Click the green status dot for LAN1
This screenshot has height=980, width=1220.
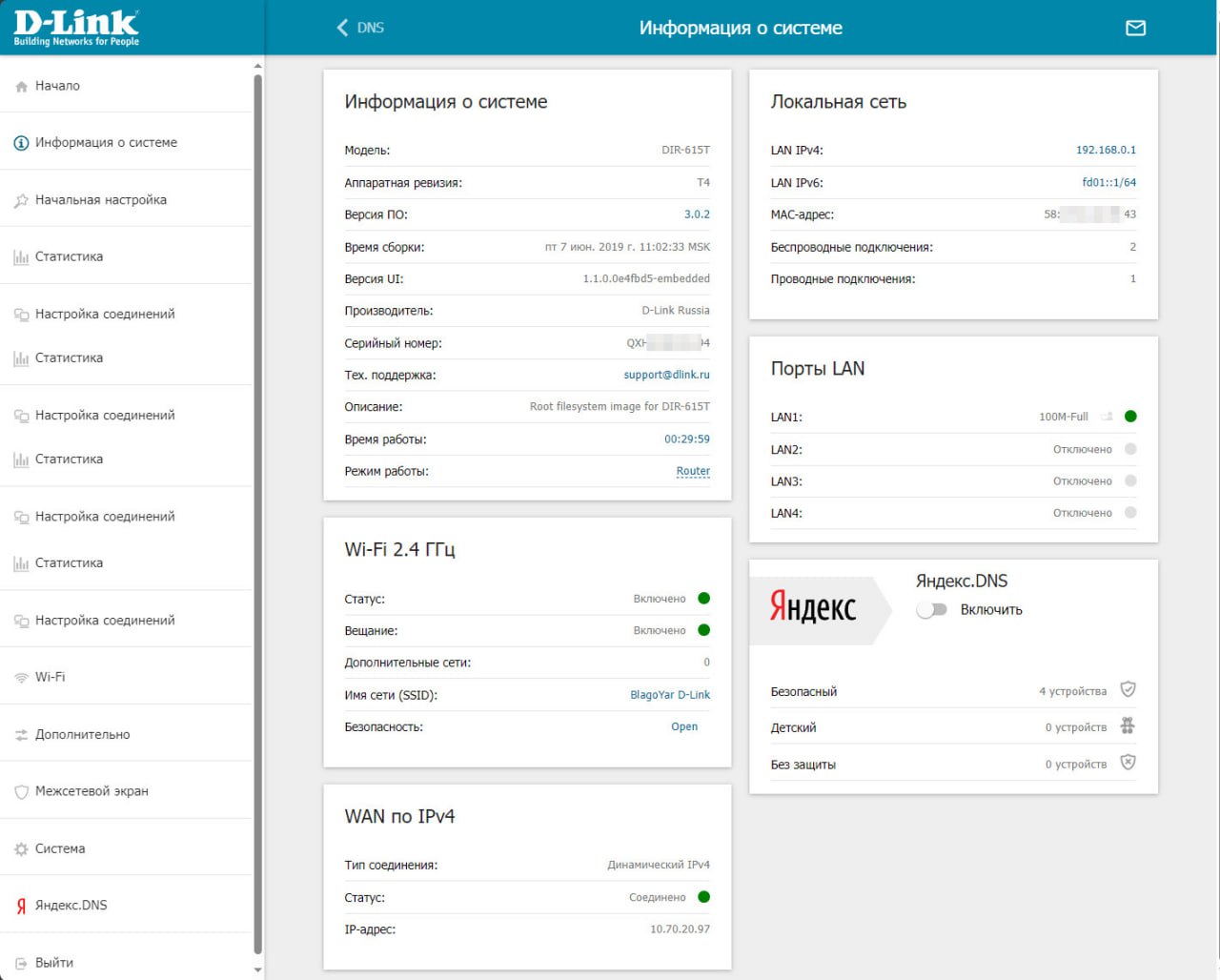tap(1130, 417)
